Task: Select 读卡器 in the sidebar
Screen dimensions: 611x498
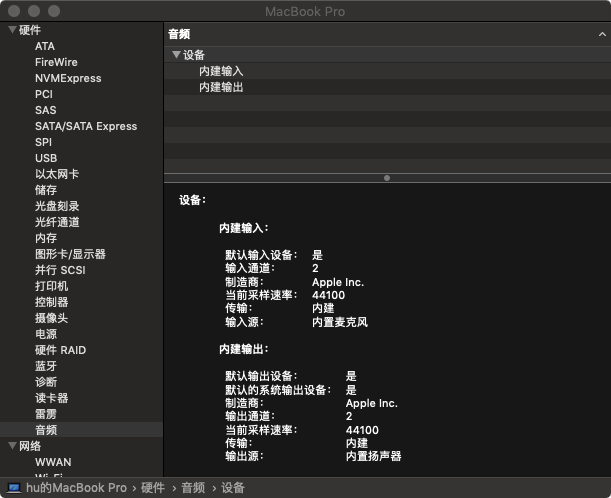Action: [51, 397]
